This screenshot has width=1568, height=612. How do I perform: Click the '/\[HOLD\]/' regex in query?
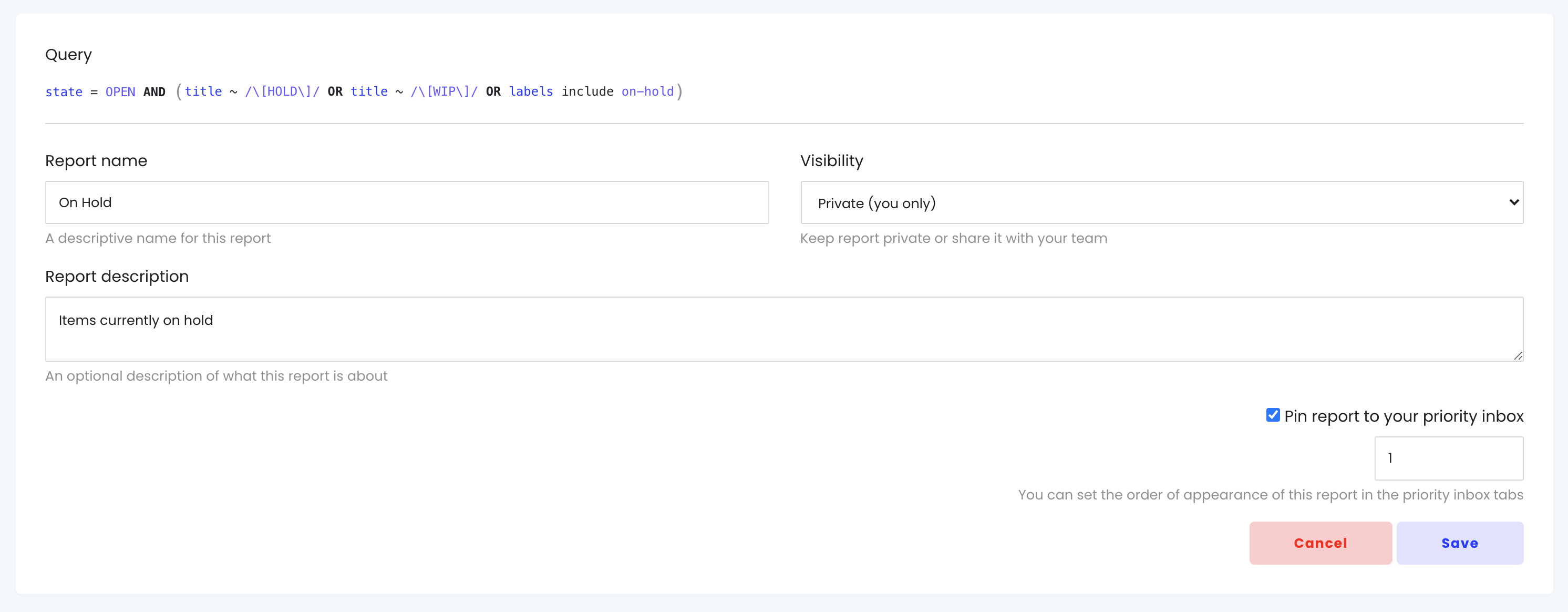pos(282,91)
